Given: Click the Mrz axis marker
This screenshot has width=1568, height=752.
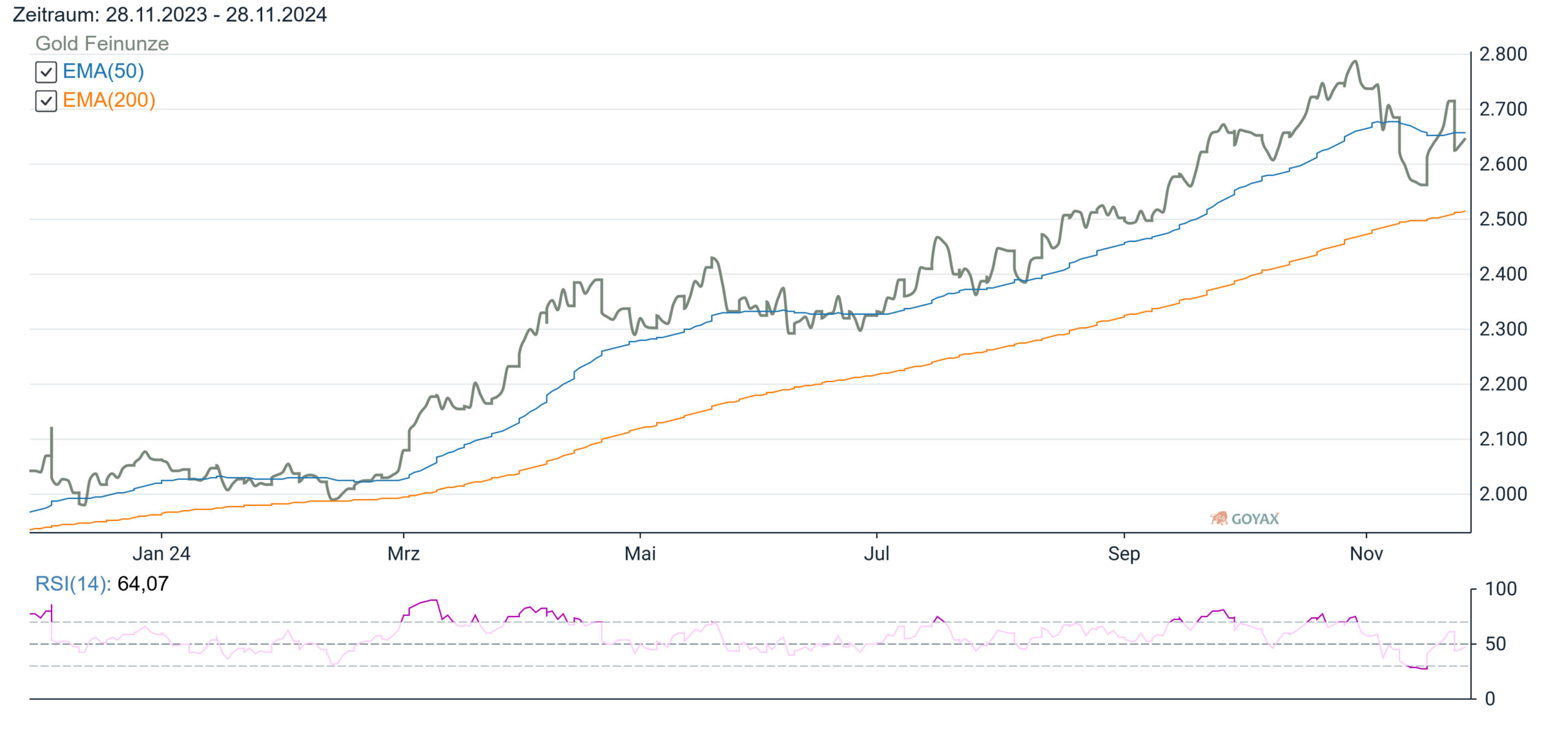Looking at the screenshot, I should pyautogui.click(x=404, y=554).
